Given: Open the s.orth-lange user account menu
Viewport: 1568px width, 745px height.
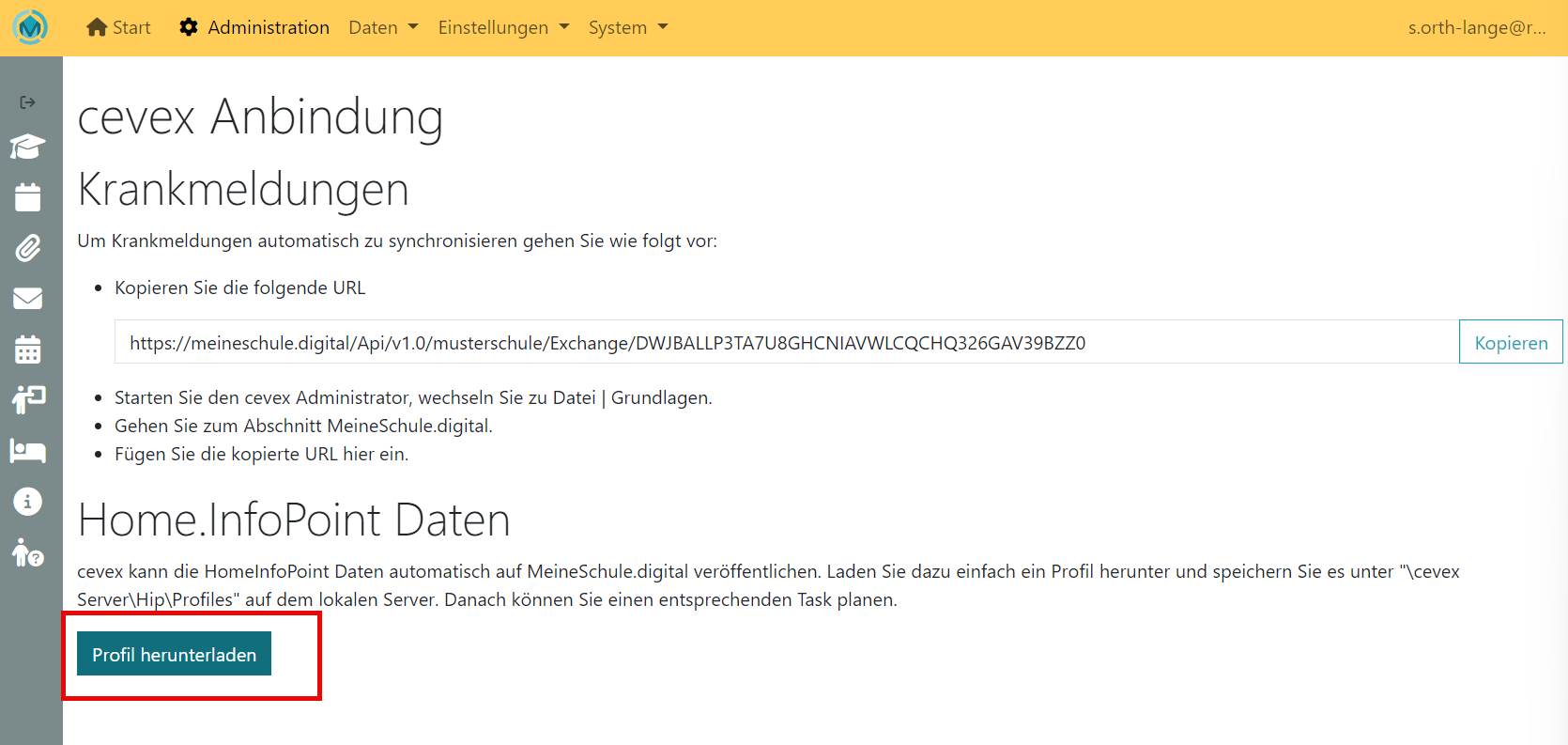Looking at the screenshot, I should 1477,27.
